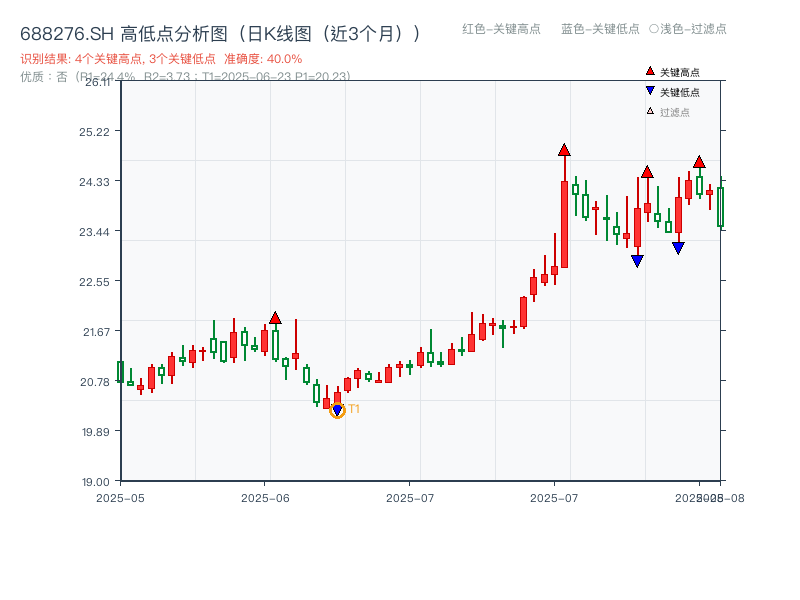Select the red high-point marker above the early-June peak

[x=275, y=317]
